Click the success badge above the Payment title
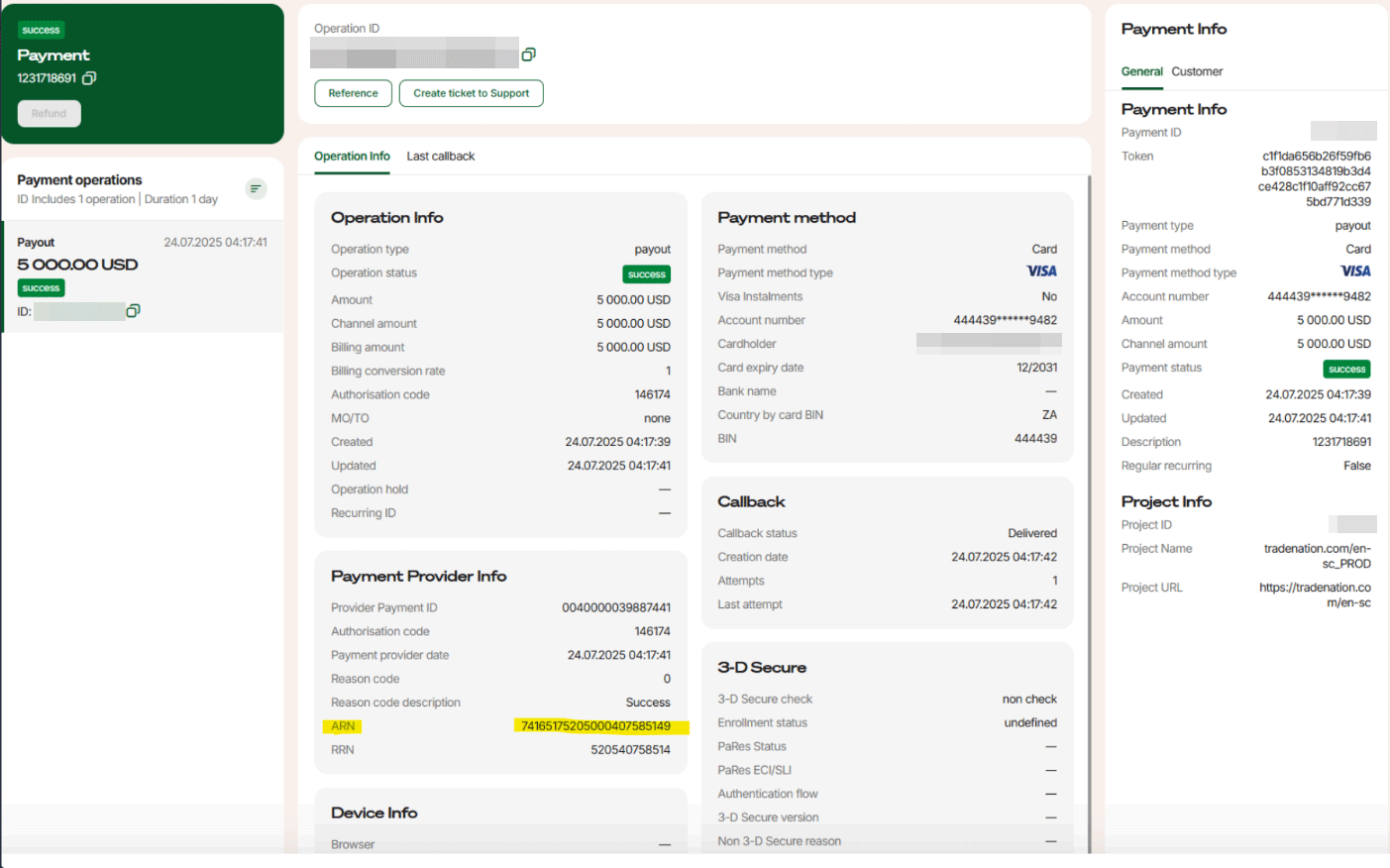Image resolution: width=1390 pixels, height=868 pixels. [41, 31]
